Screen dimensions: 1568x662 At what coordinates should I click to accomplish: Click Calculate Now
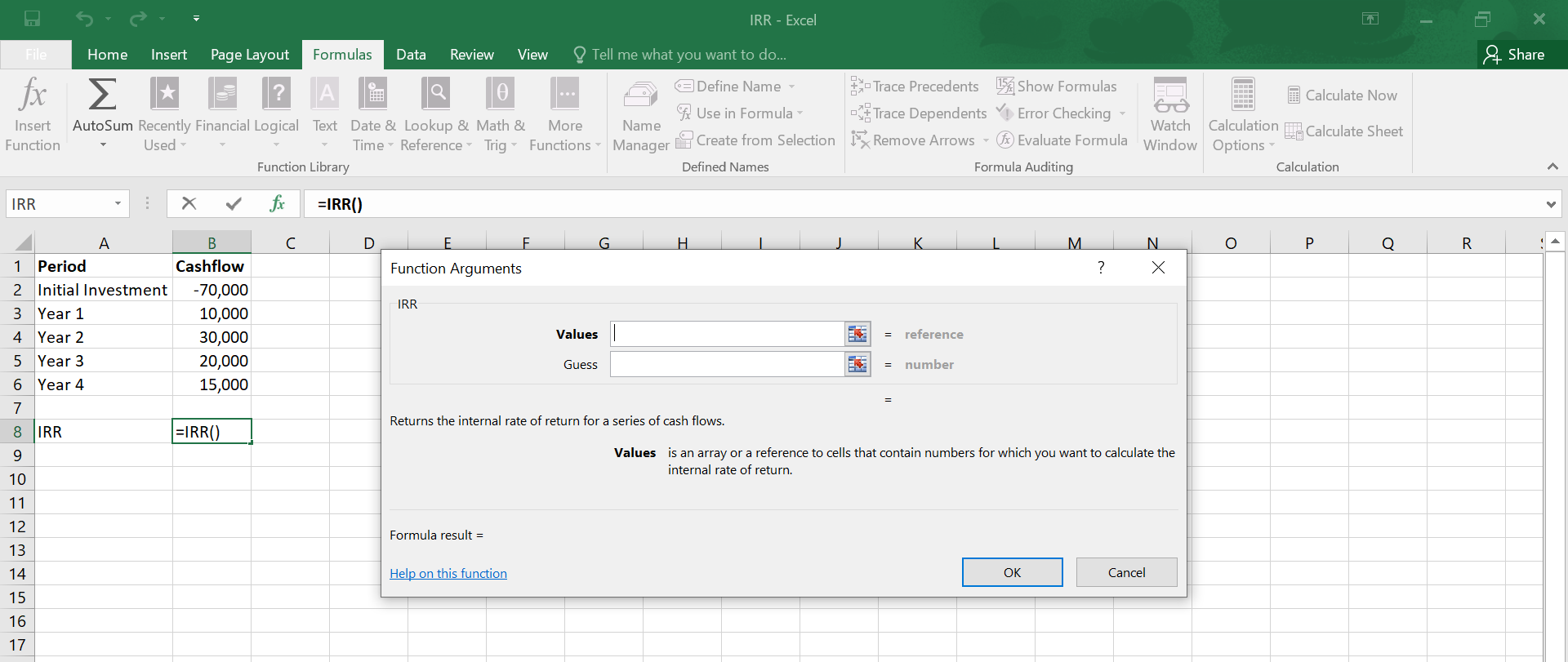pyautogui.click(x=1342, y=96)
